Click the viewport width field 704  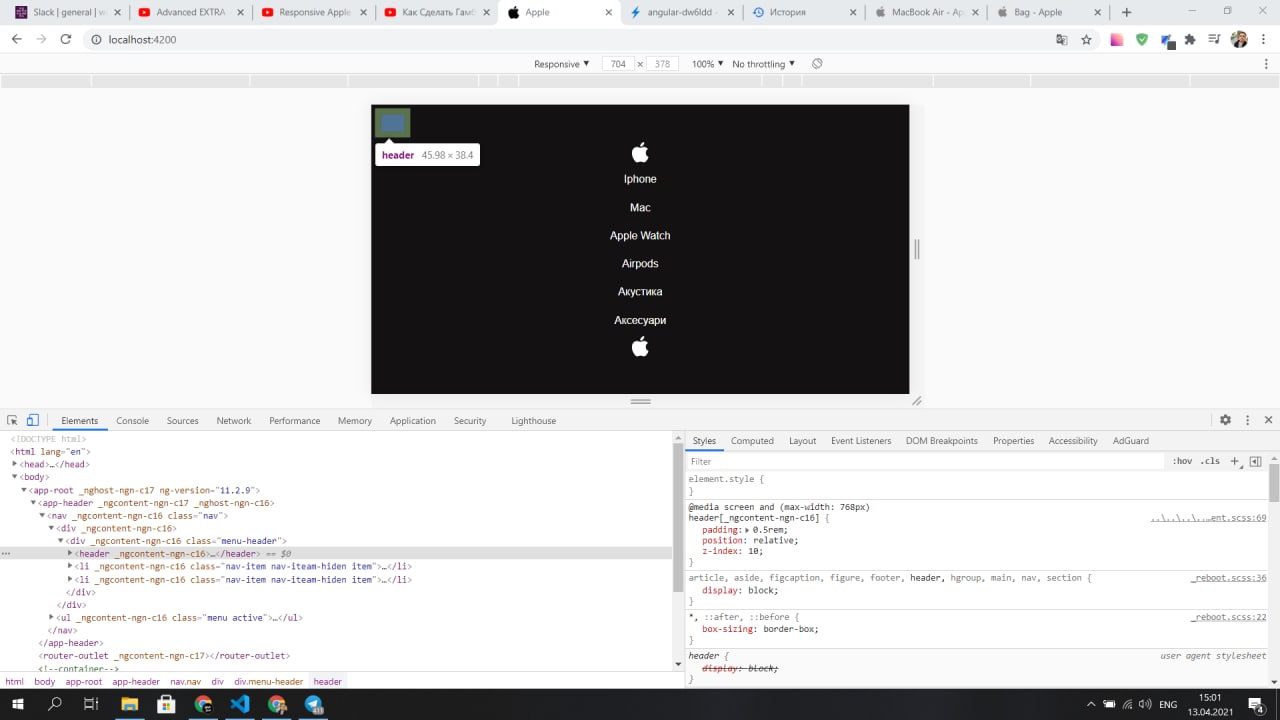(x=618, y=64)
